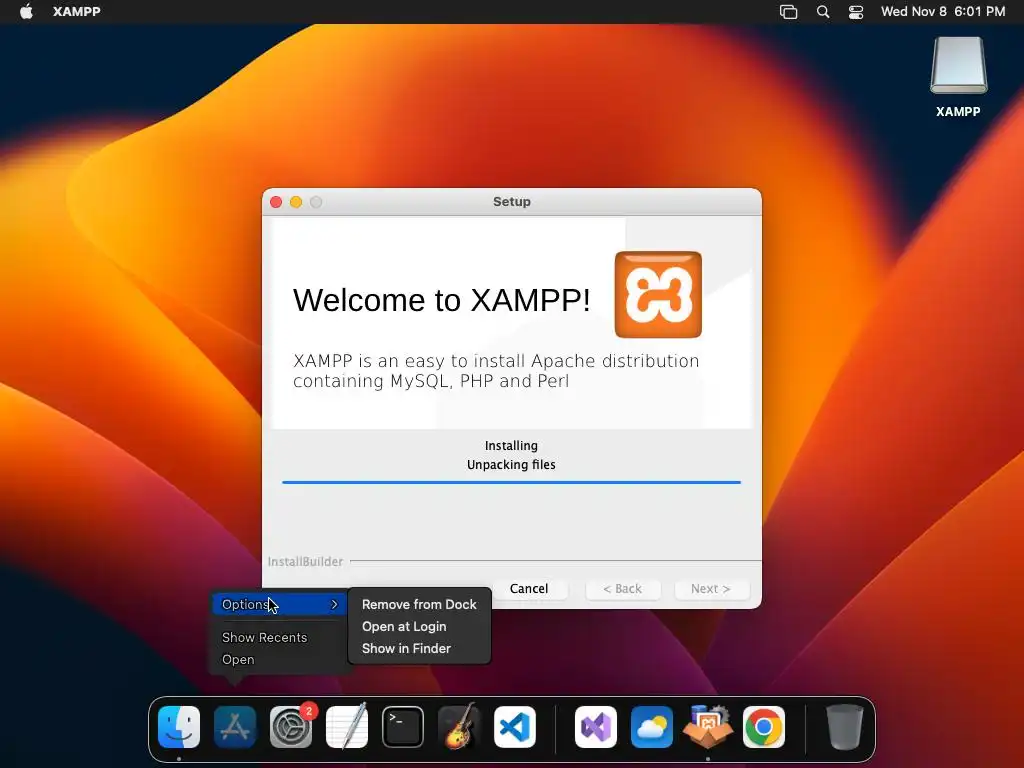This screenshot has width=1024, height=768.
Task: Click the Stage Manager windows icon in menu bar
Action: tap(788, 12)
